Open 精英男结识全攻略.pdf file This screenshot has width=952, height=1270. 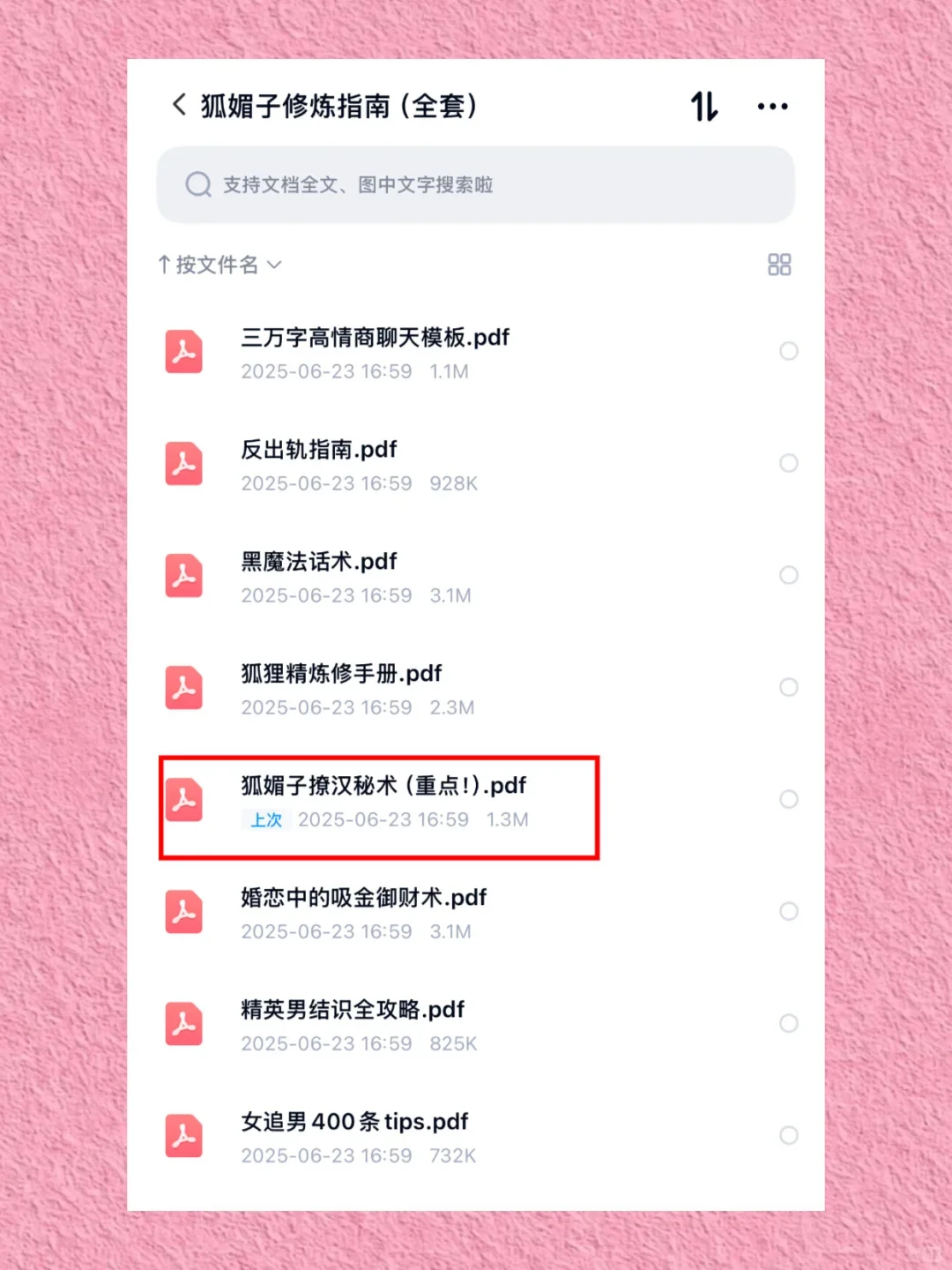476,1024
